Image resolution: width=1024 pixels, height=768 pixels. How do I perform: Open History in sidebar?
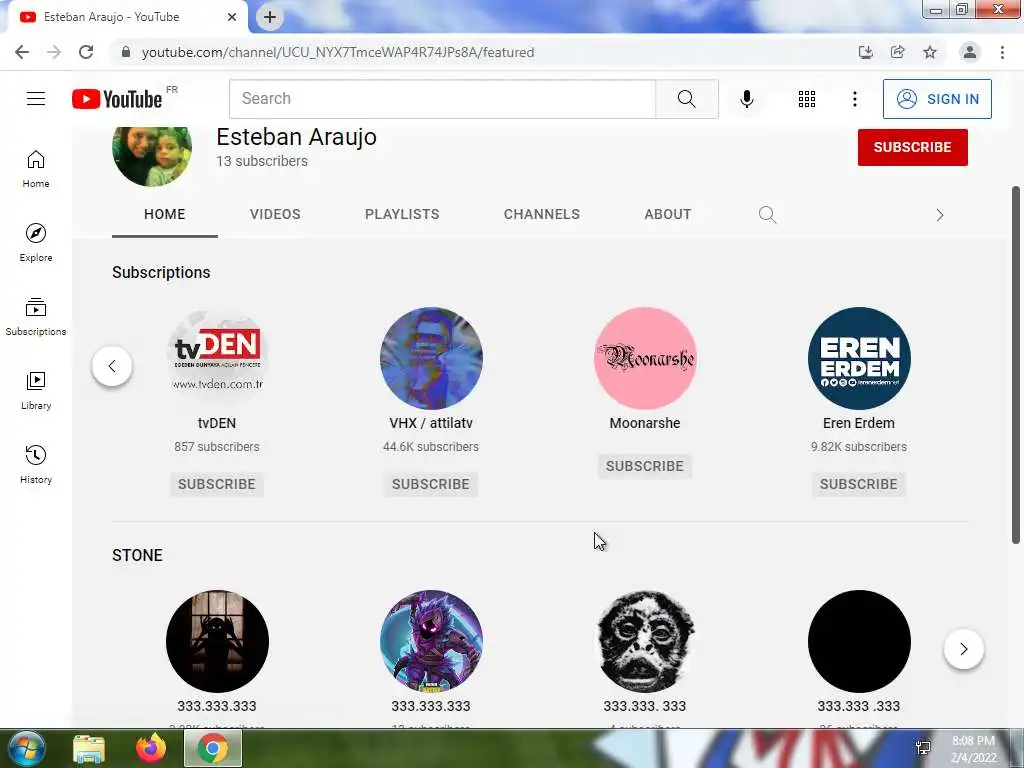click(x=36, y=464)
